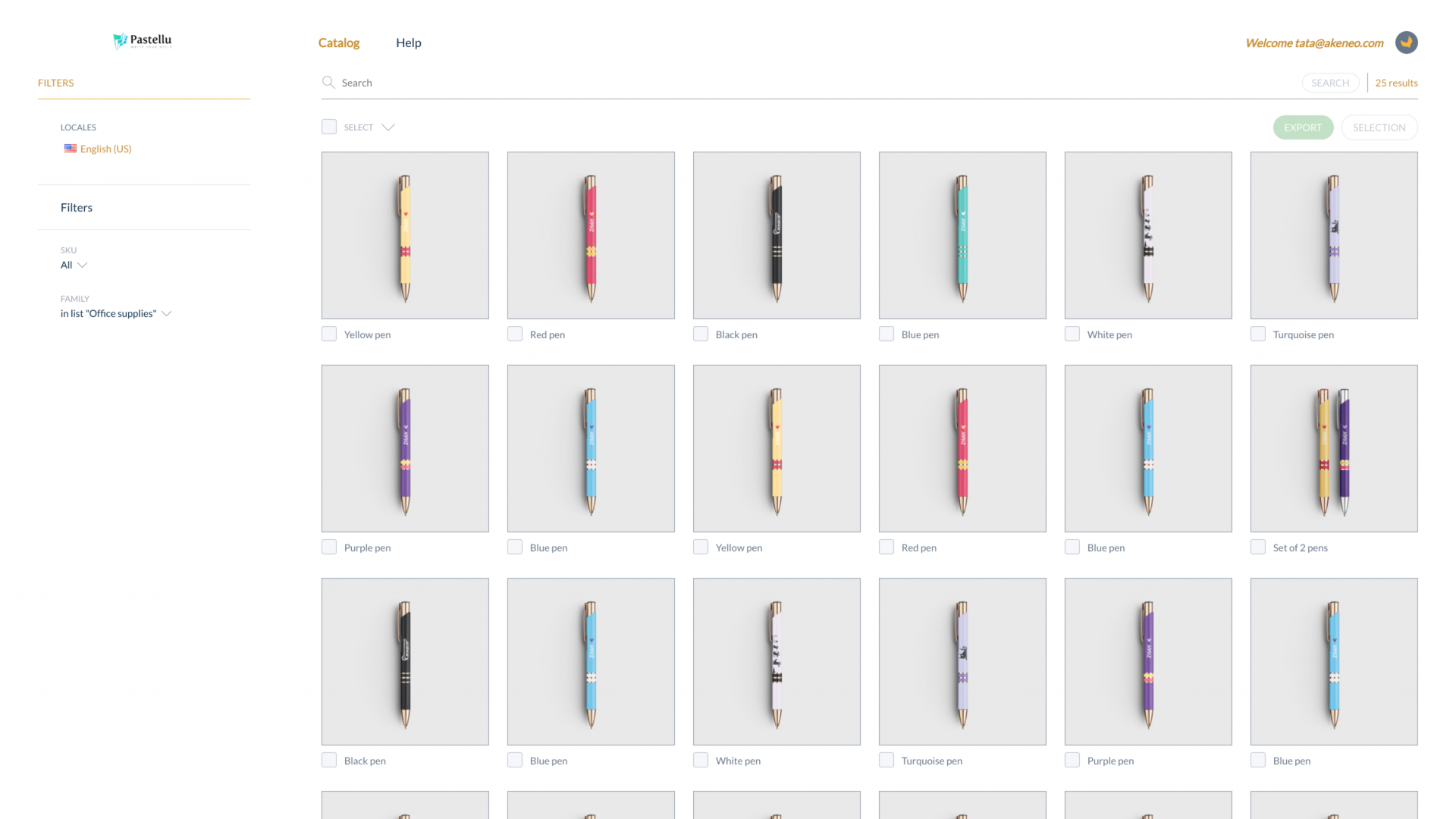
Task: Go to the Catalog tab
Action: 339,42
